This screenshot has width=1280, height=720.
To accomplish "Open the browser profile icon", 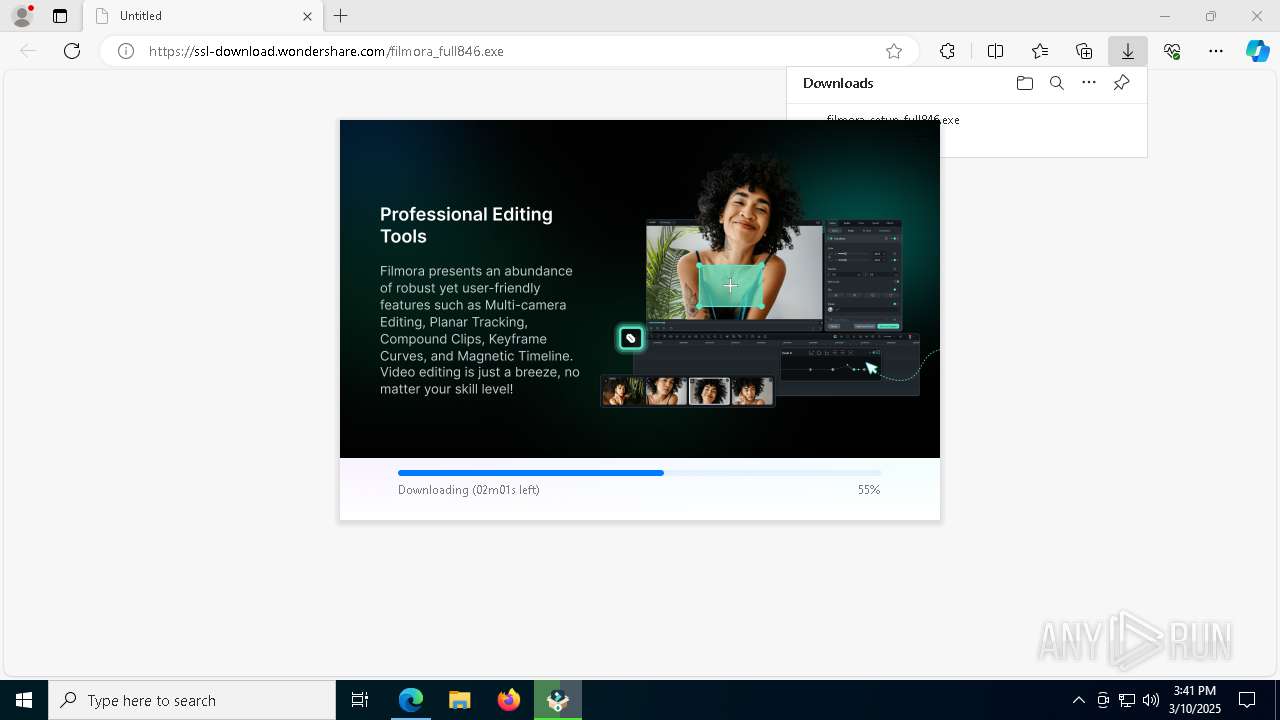I will 22,16.
